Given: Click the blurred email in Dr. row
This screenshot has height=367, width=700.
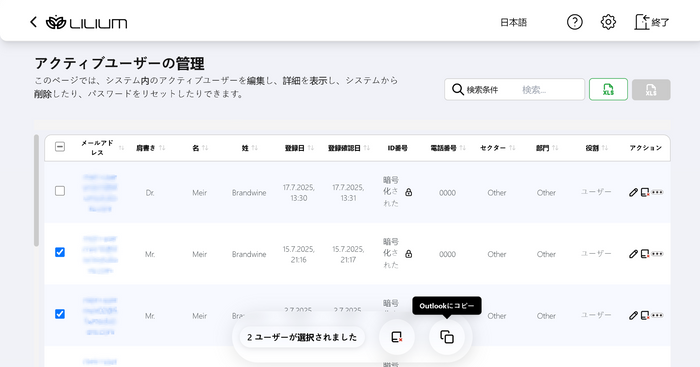Looking at the screenshot, I should click(100, 193).
